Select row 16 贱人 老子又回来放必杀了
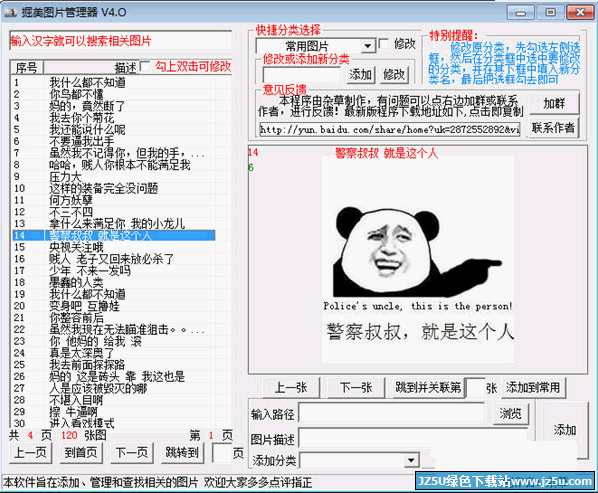 pyautogui.click(x=114, y=259)
